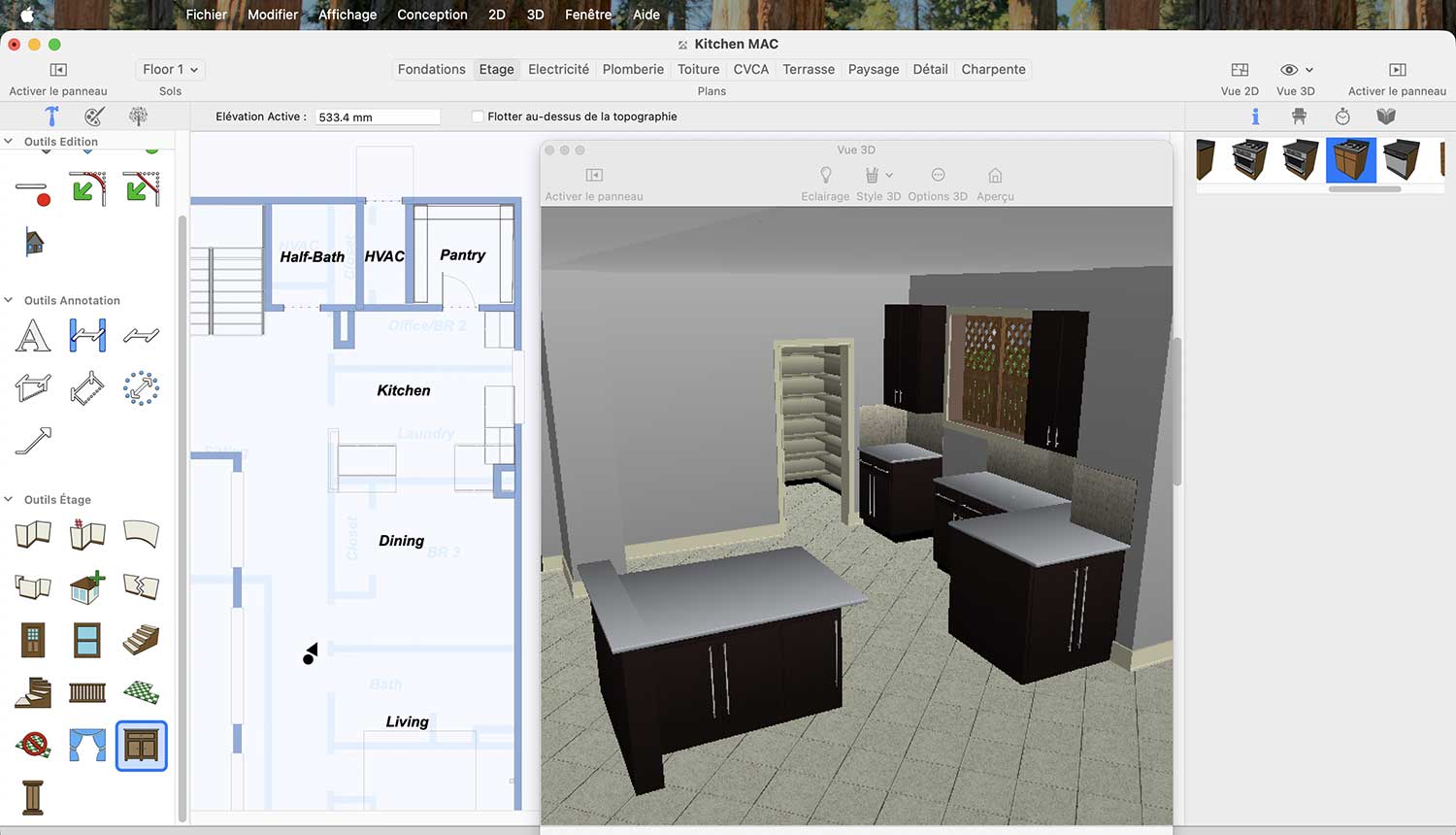This screenshot has width=1456, height=835.
Task: Pick the Column tool icon
Action: point(33,797)
